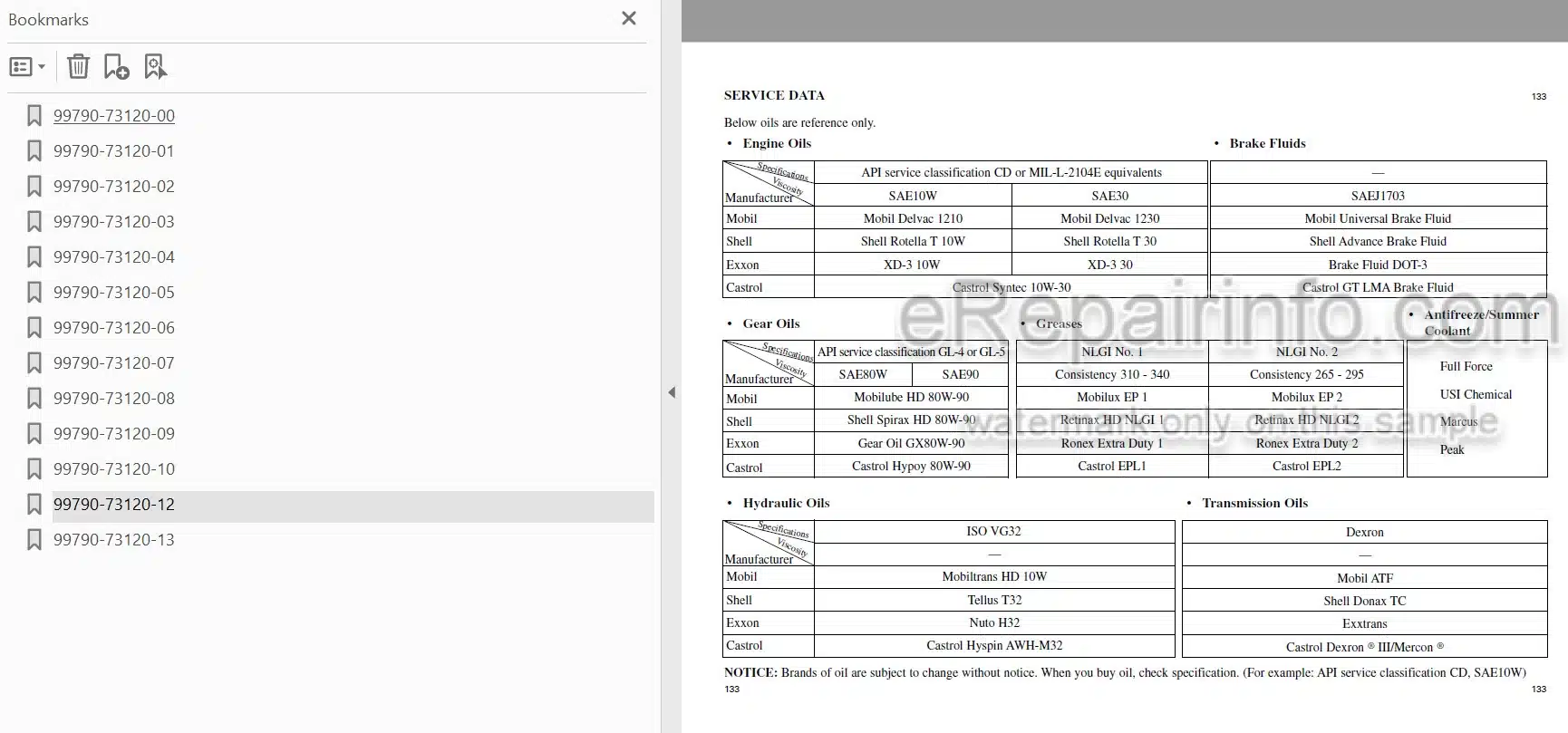Click bookmark icon beside 99790-73120-07
Viewport: 1568px width, 733px height.
pos(34,363)
